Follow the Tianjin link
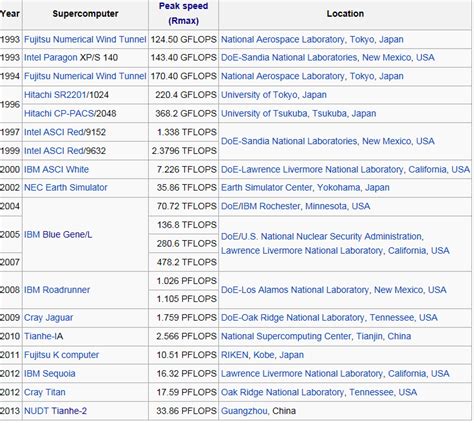 (x=369, y=336)
